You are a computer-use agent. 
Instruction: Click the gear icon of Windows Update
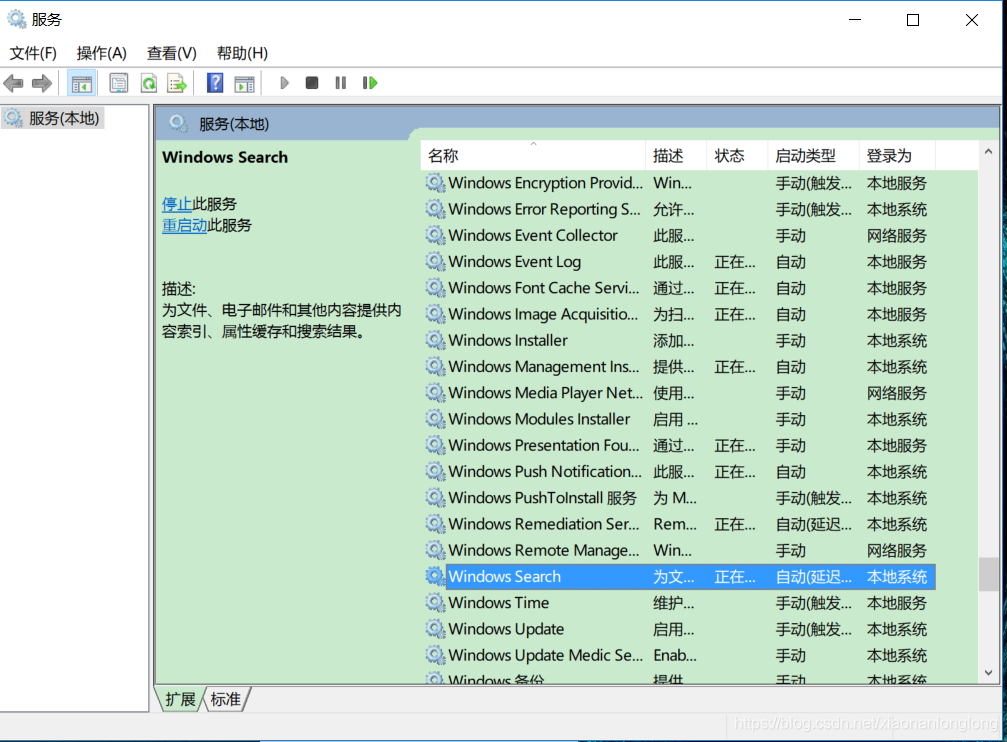(x=435, y=628)
